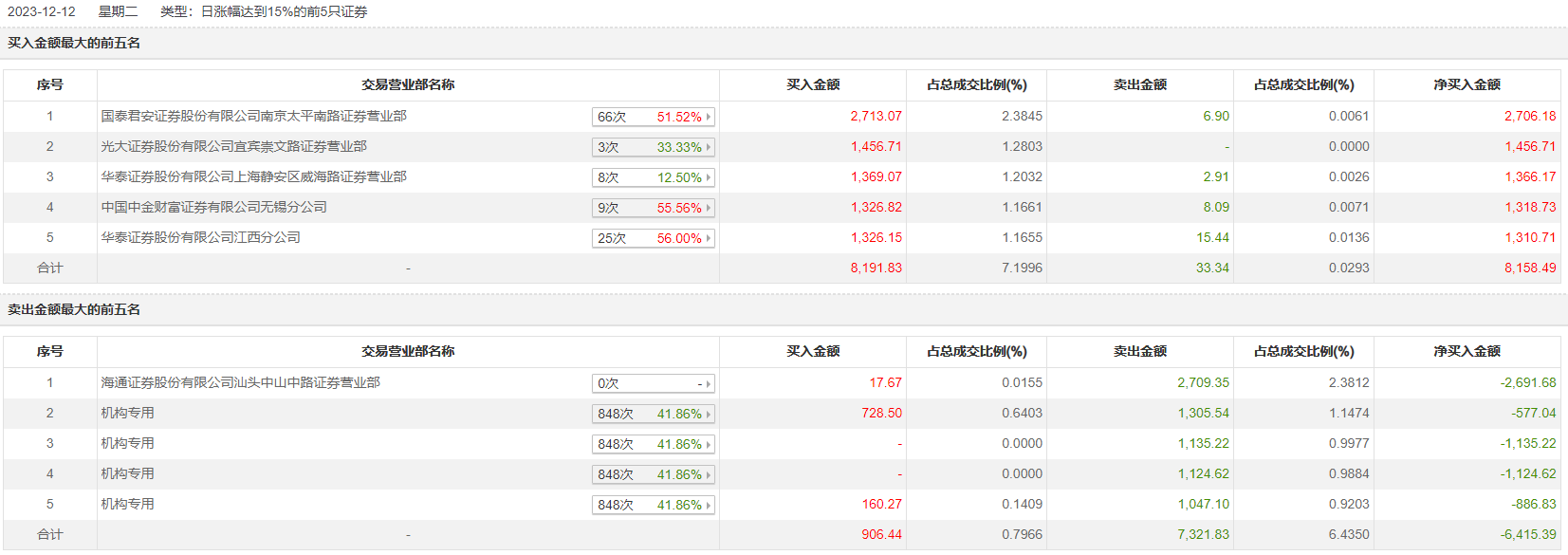Open 海通证券汕头中山中路证券营业部 link
This screenshot has height=555, width=1568.
(x=241, y=382)
